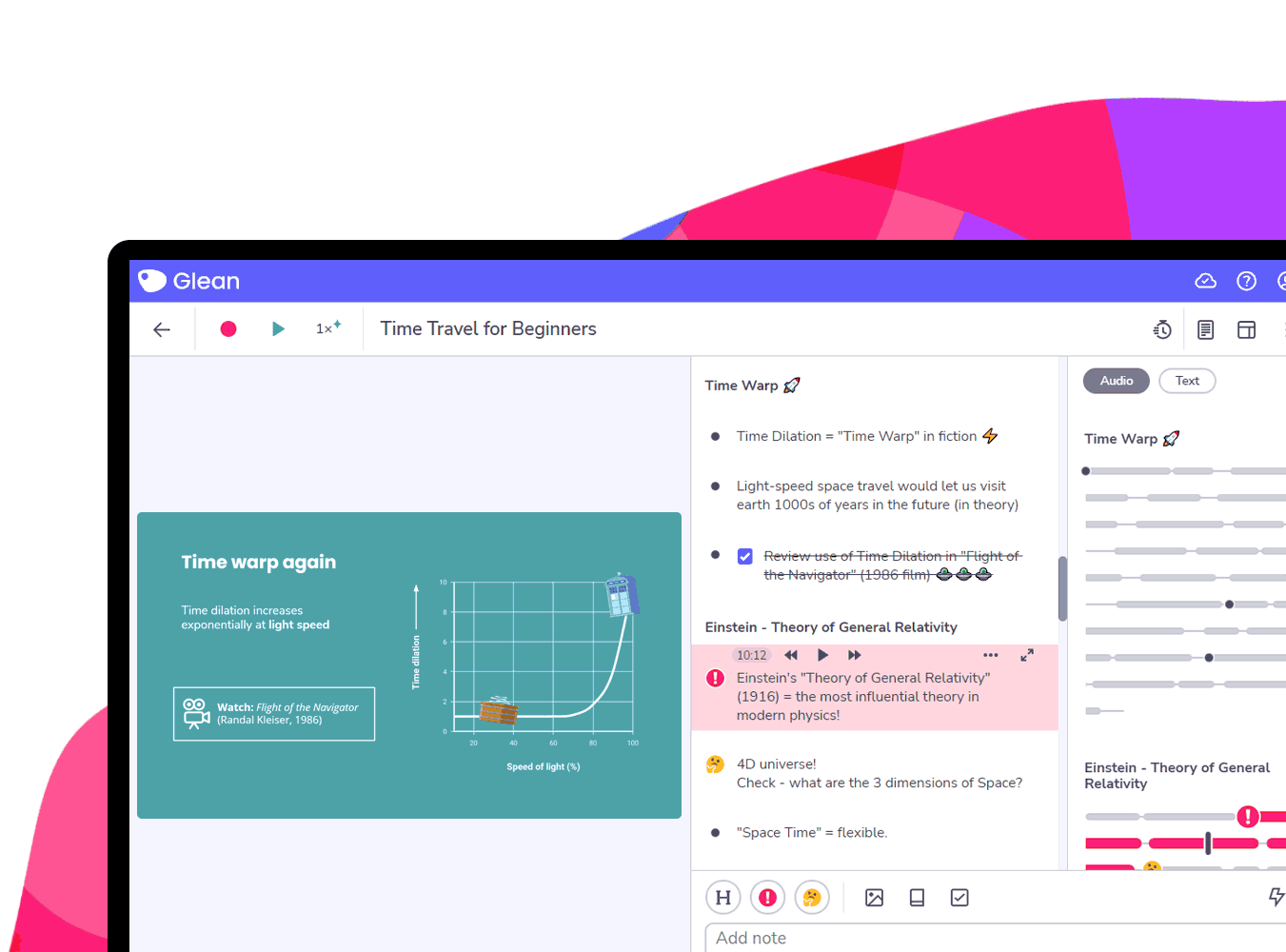1286x952 pixels.
Task: Click first dot marker under Time Warp audio
Action: (x=1086, y=471)
